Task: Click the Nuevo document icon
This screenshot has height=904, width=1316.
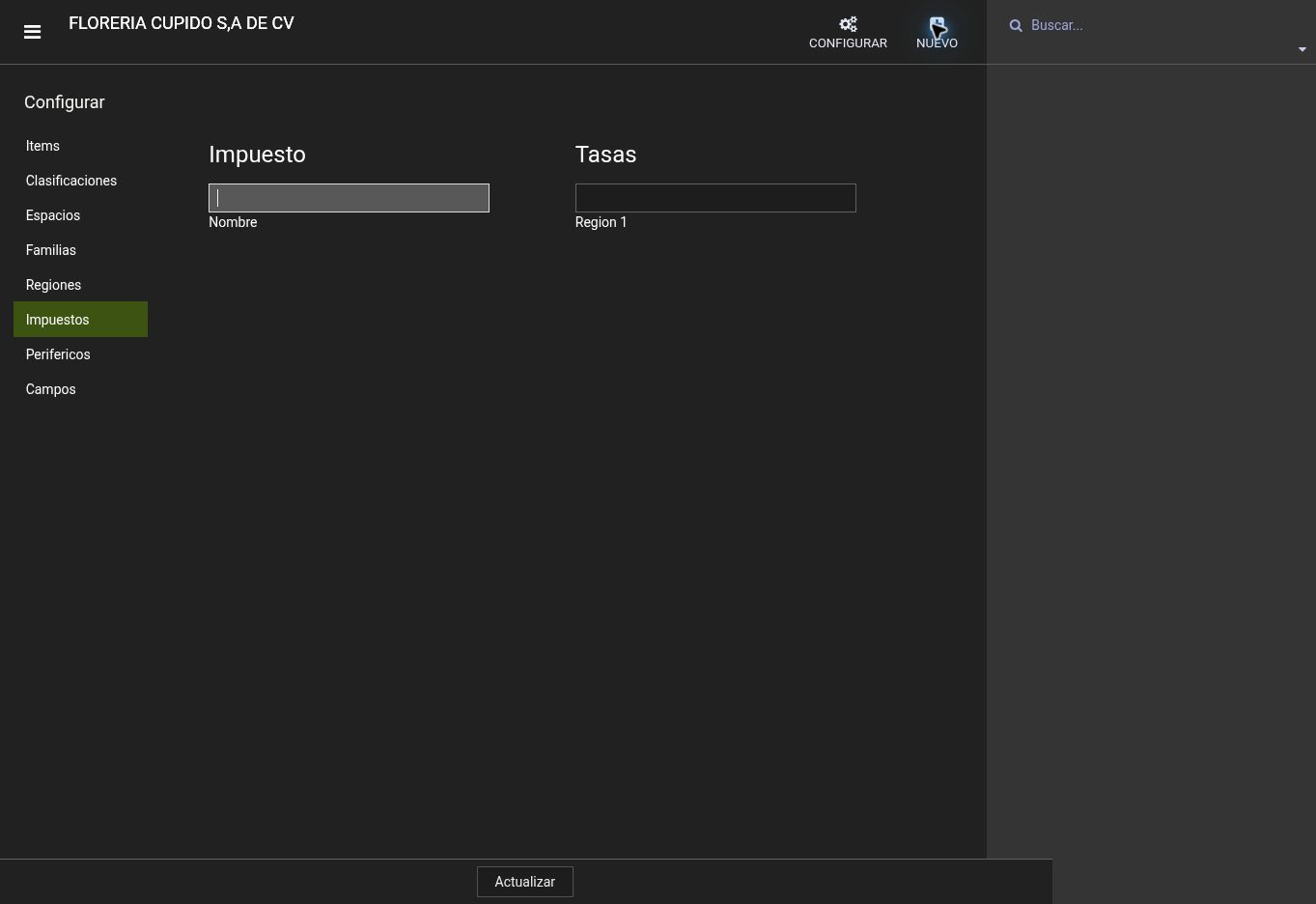Action: pos(937,24)
